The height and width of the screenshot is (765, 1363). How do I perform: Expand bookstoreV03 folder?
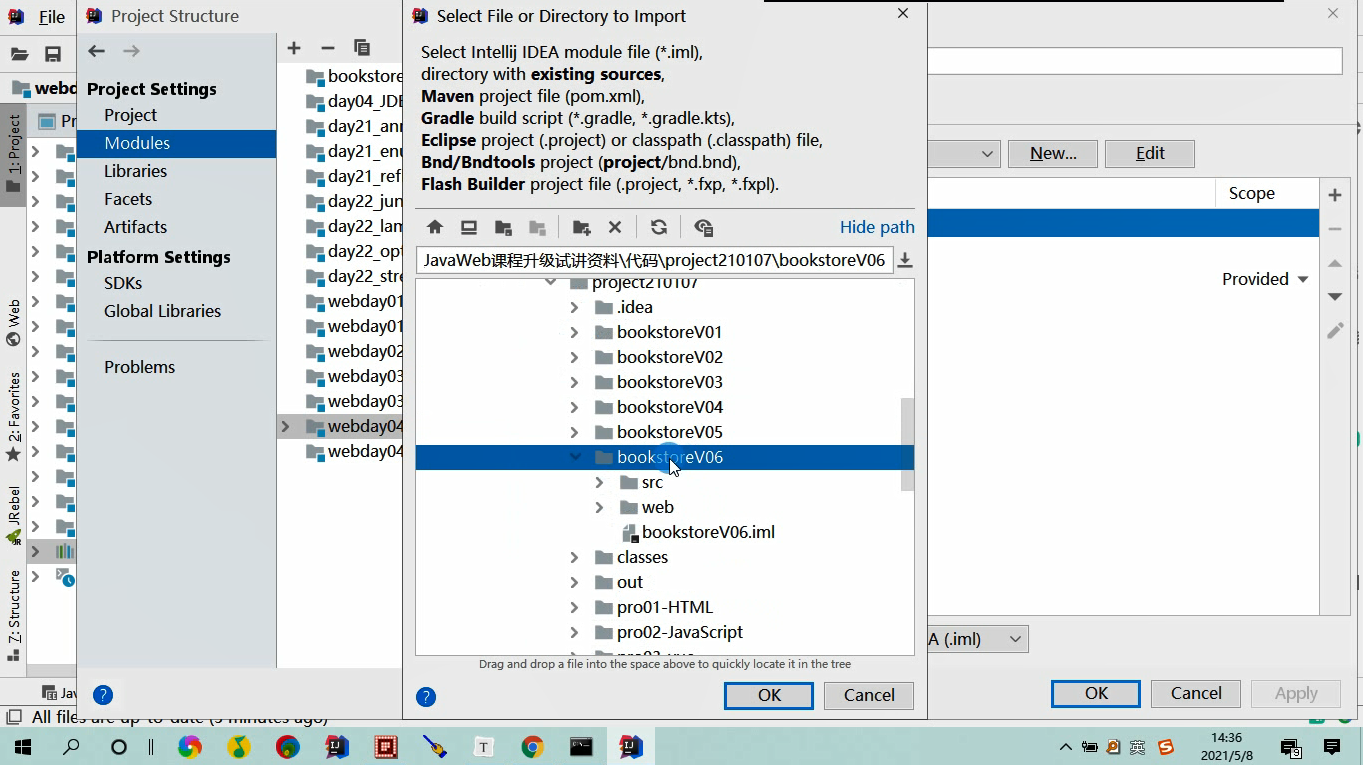[x=574, y=382]
